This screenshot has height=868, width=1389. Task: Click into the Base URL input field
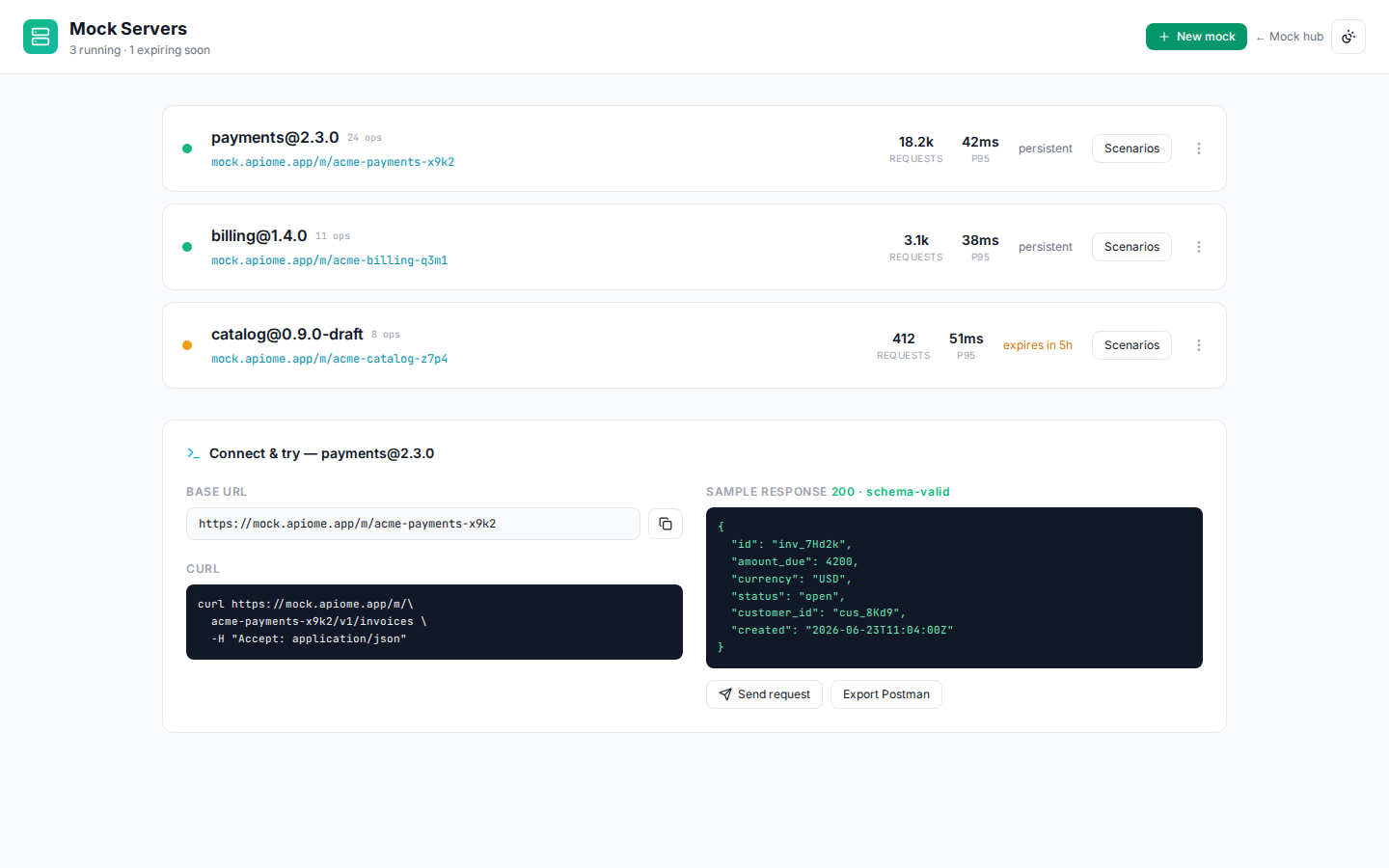tap(413, 524)
